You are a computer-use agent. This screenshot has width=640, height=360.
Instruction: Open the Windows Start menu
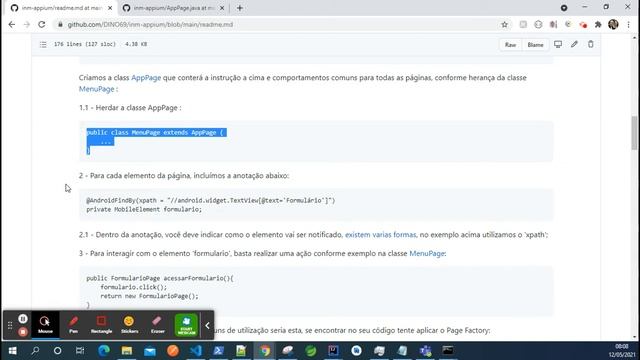12,351
